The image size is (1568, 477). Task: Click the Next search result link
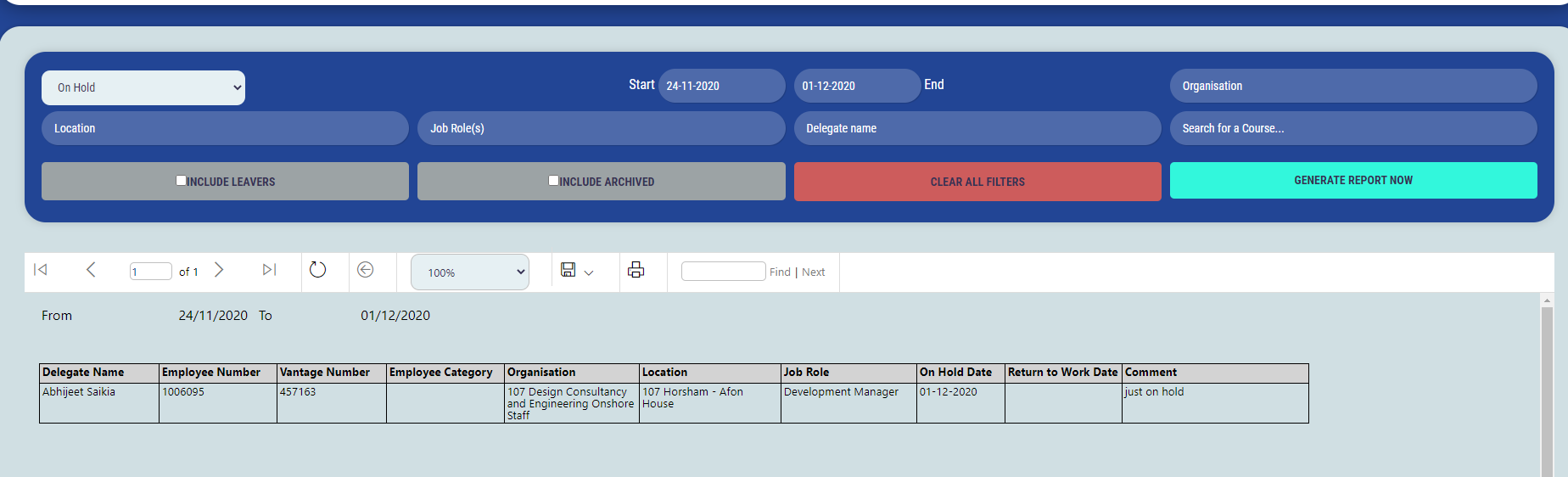tap(813, 272)
